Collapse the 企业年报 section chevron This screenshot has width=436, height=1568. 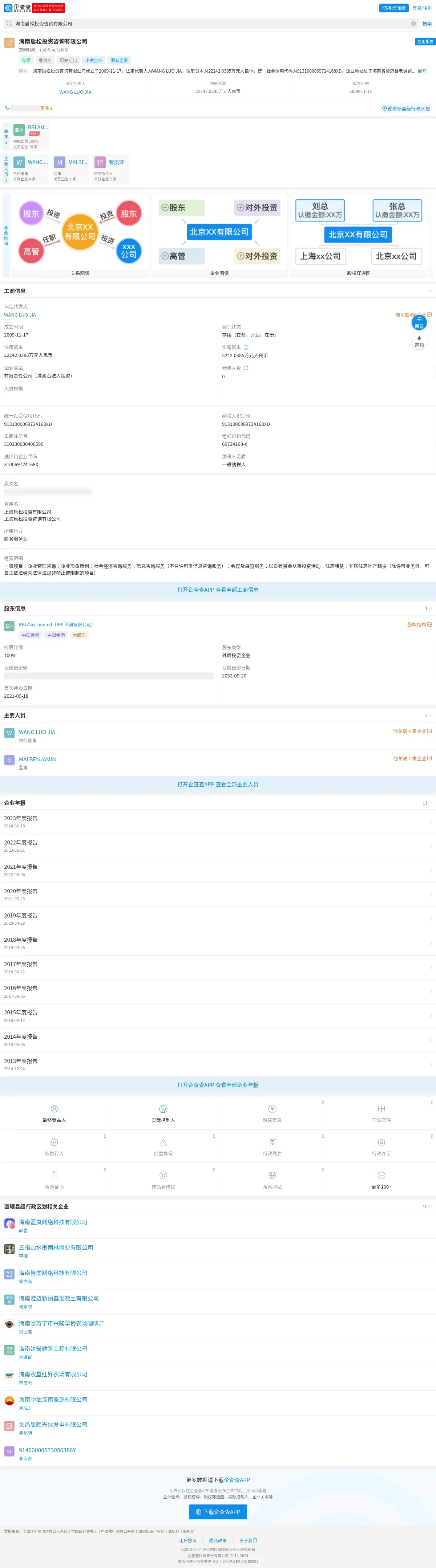click(431, 803)
